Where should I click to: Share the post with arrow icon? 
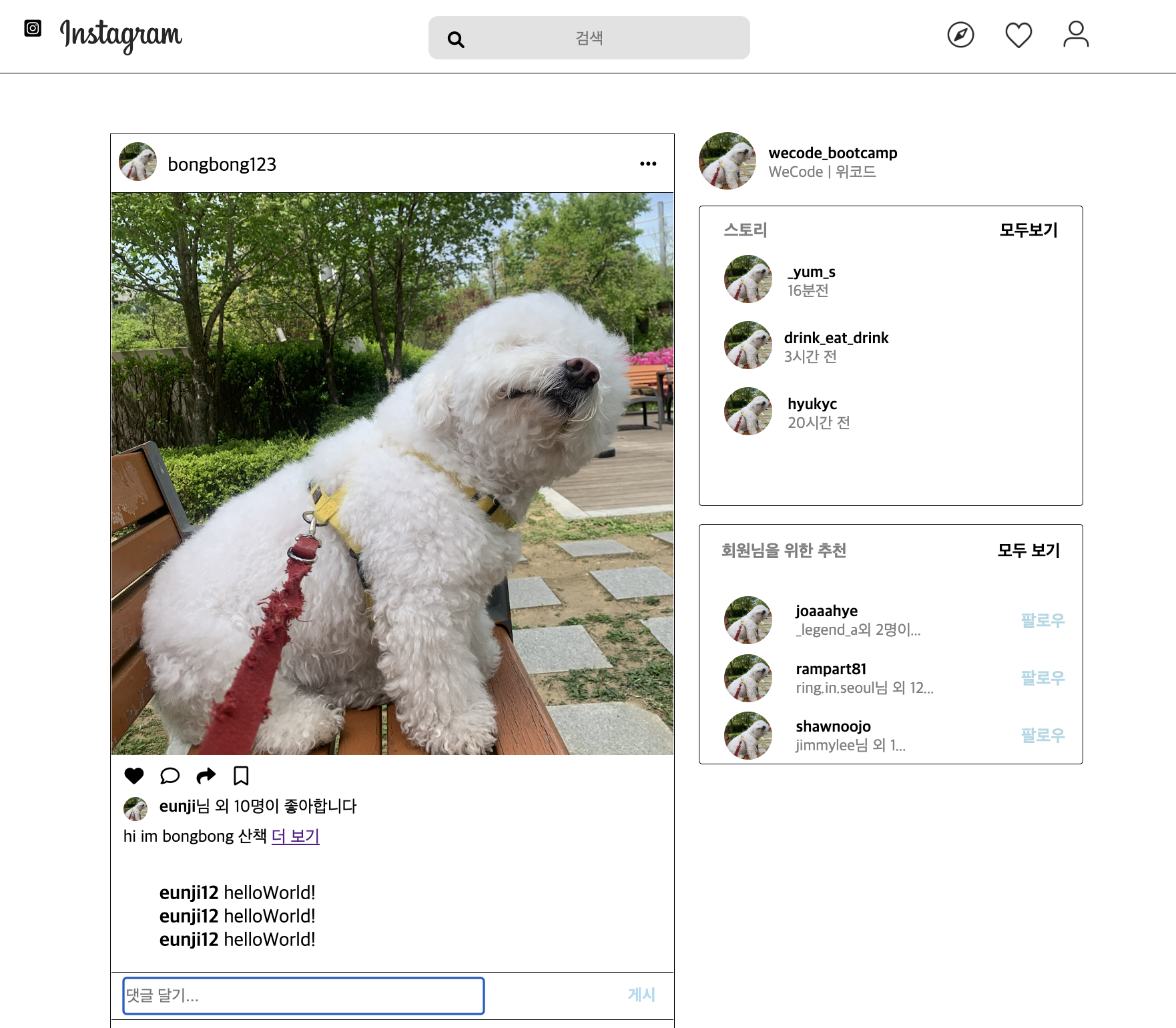(x=206, y=776)
